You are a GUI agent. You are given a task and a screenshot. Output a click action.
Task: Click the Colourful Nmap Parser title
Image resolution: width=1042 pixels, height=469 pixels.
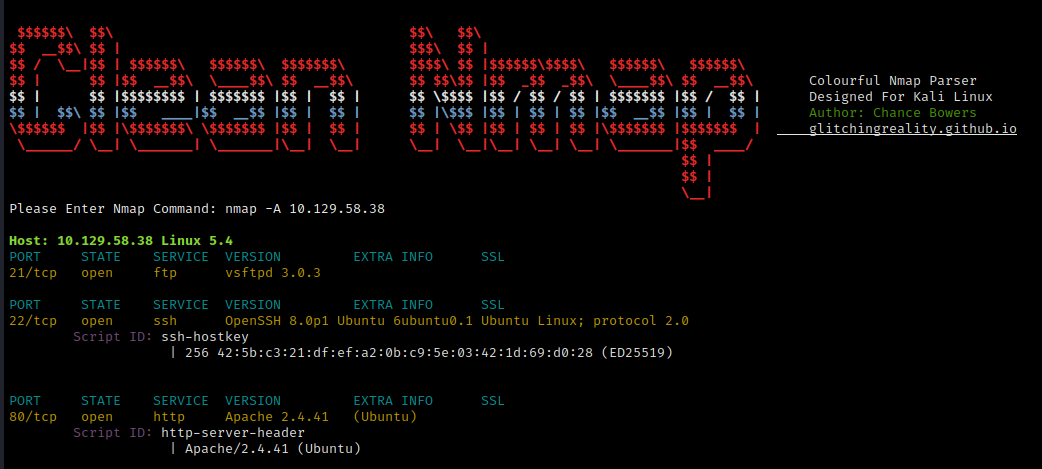point(892,80)
